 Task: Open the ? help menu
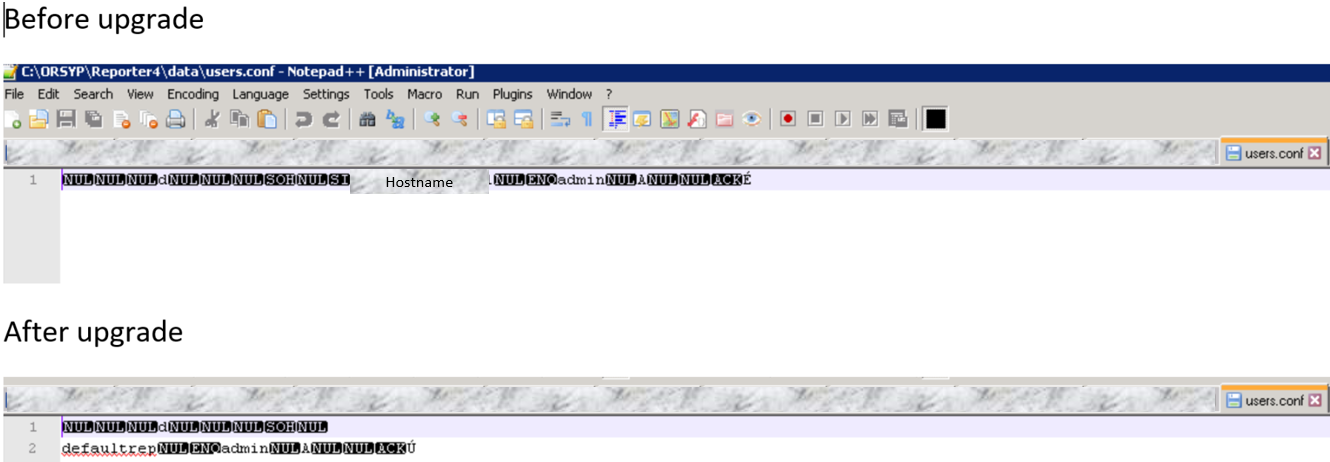[x=608, y=94]
